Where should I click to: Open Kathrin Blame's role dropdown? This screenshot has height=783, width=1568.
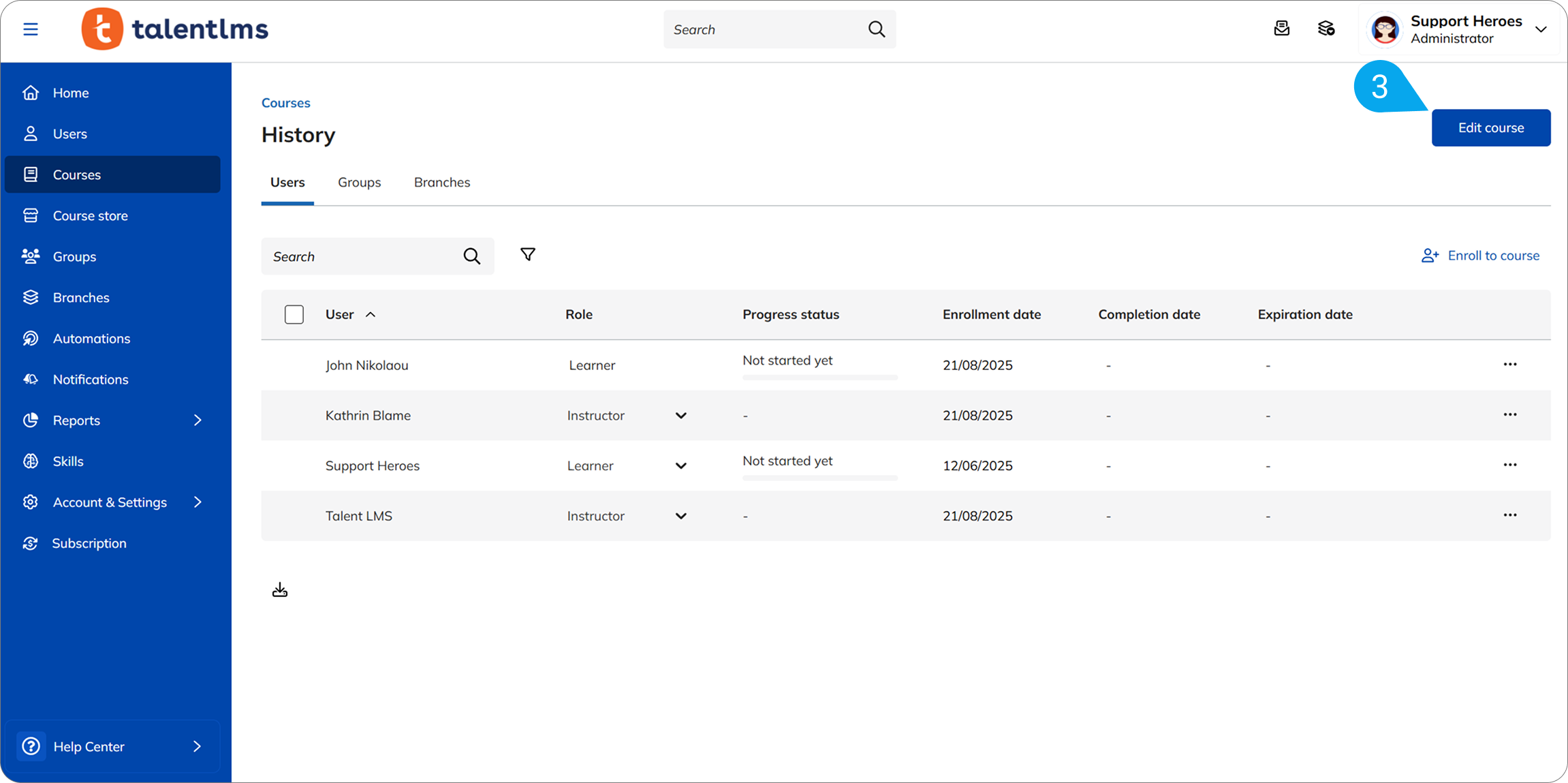(680, 416)
